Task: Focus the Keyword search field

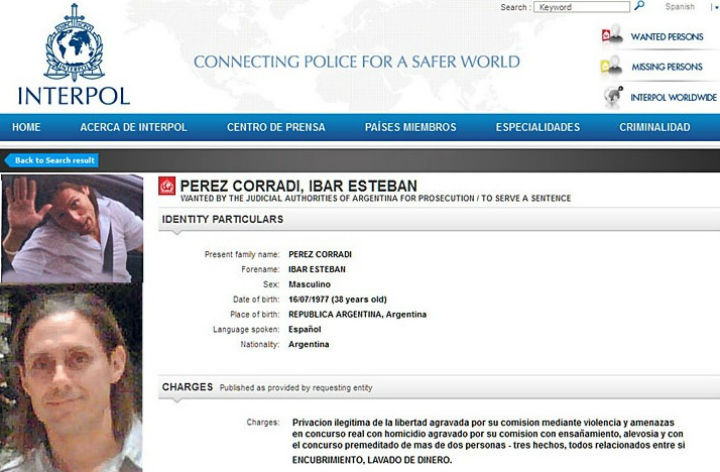Action: 582,7
